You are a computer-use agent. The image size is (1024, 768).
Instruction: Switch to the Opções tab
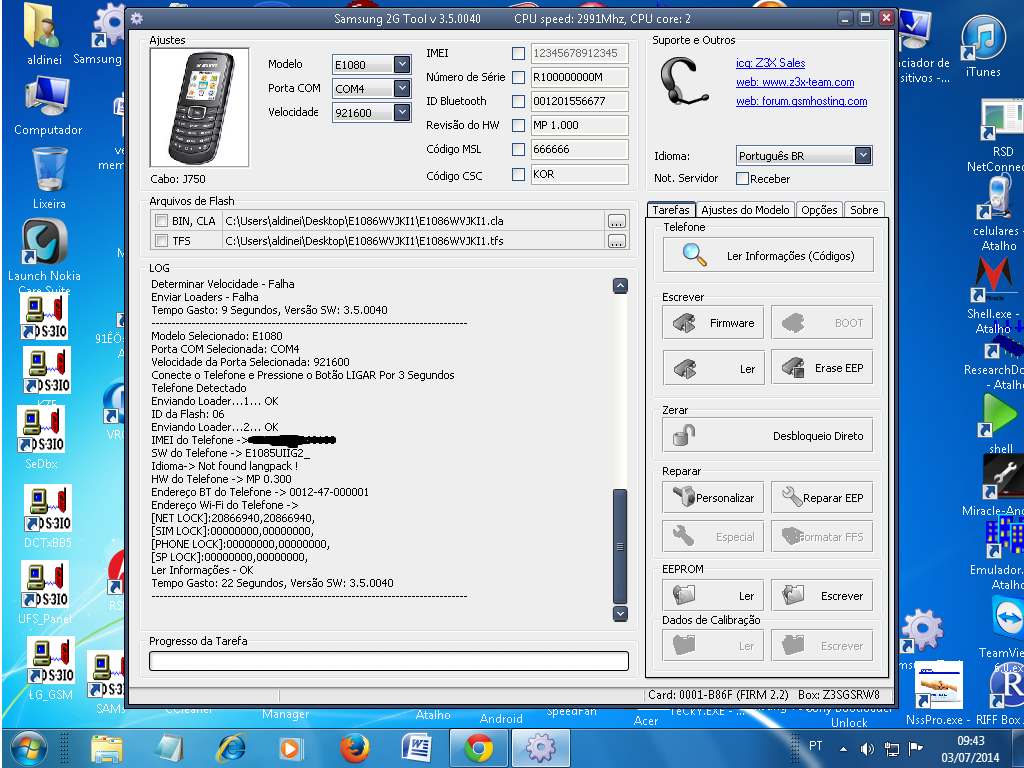click(819, 210)
